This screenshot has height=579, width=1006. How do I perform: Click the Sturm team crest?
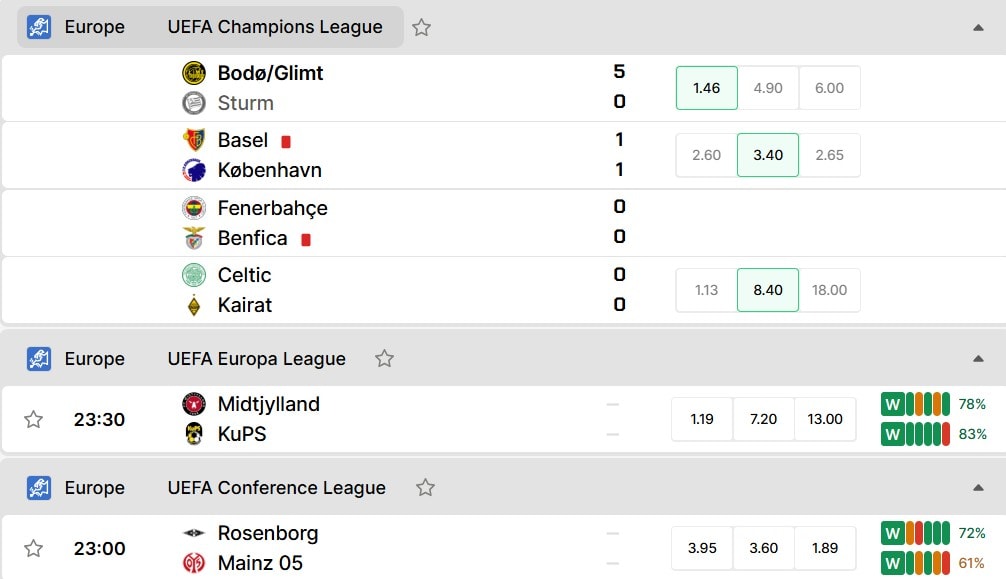pos(194,103)
